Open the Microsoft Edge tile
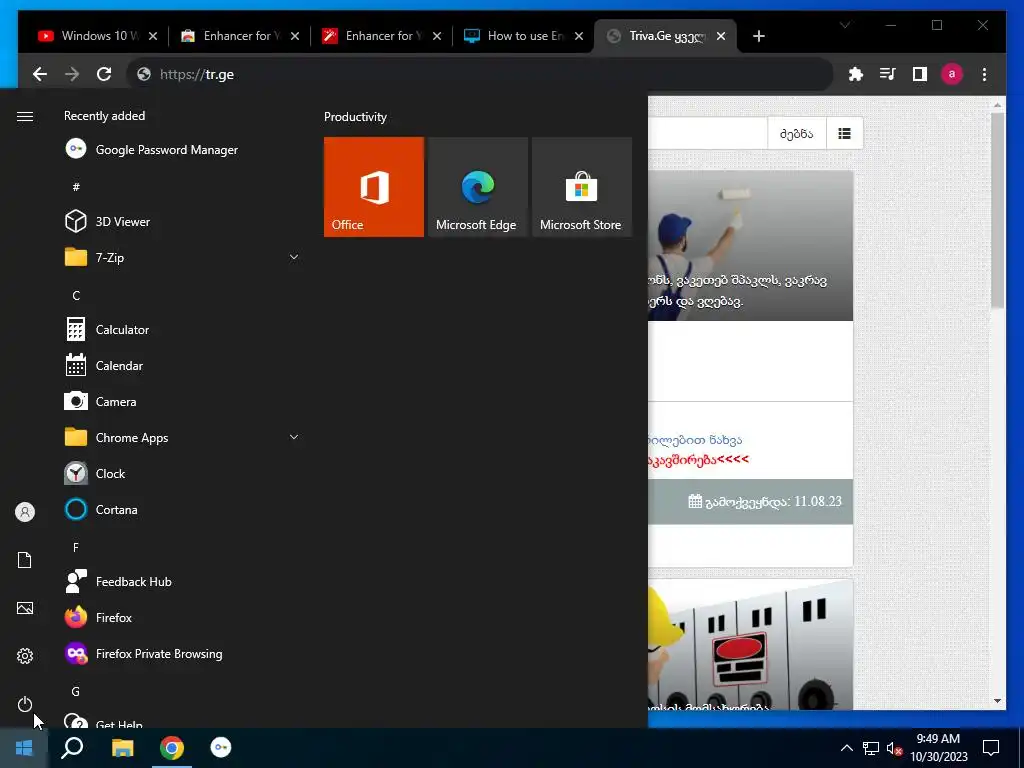The width and height of the screenshot is (1024, 768). pyautogui.click(x=477, y=187)
